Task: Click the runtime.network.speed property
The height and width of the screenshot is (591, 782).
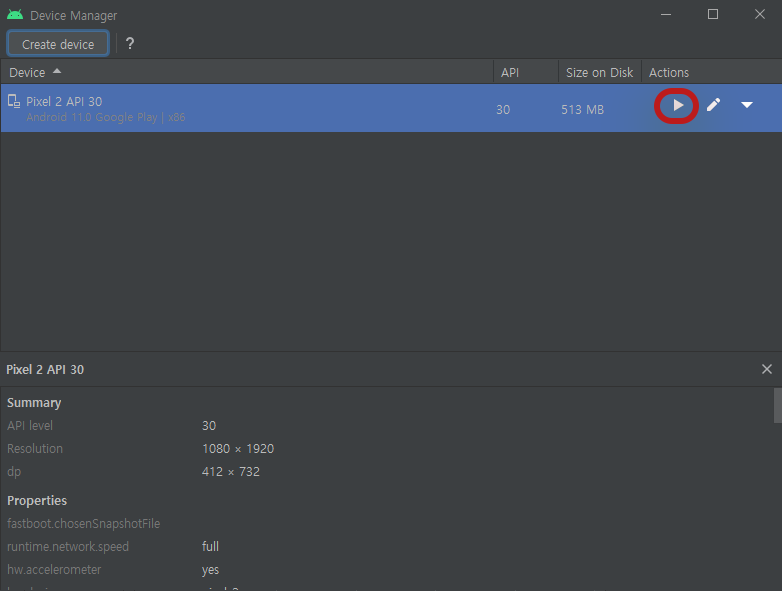Action: [x=68, y=547]
